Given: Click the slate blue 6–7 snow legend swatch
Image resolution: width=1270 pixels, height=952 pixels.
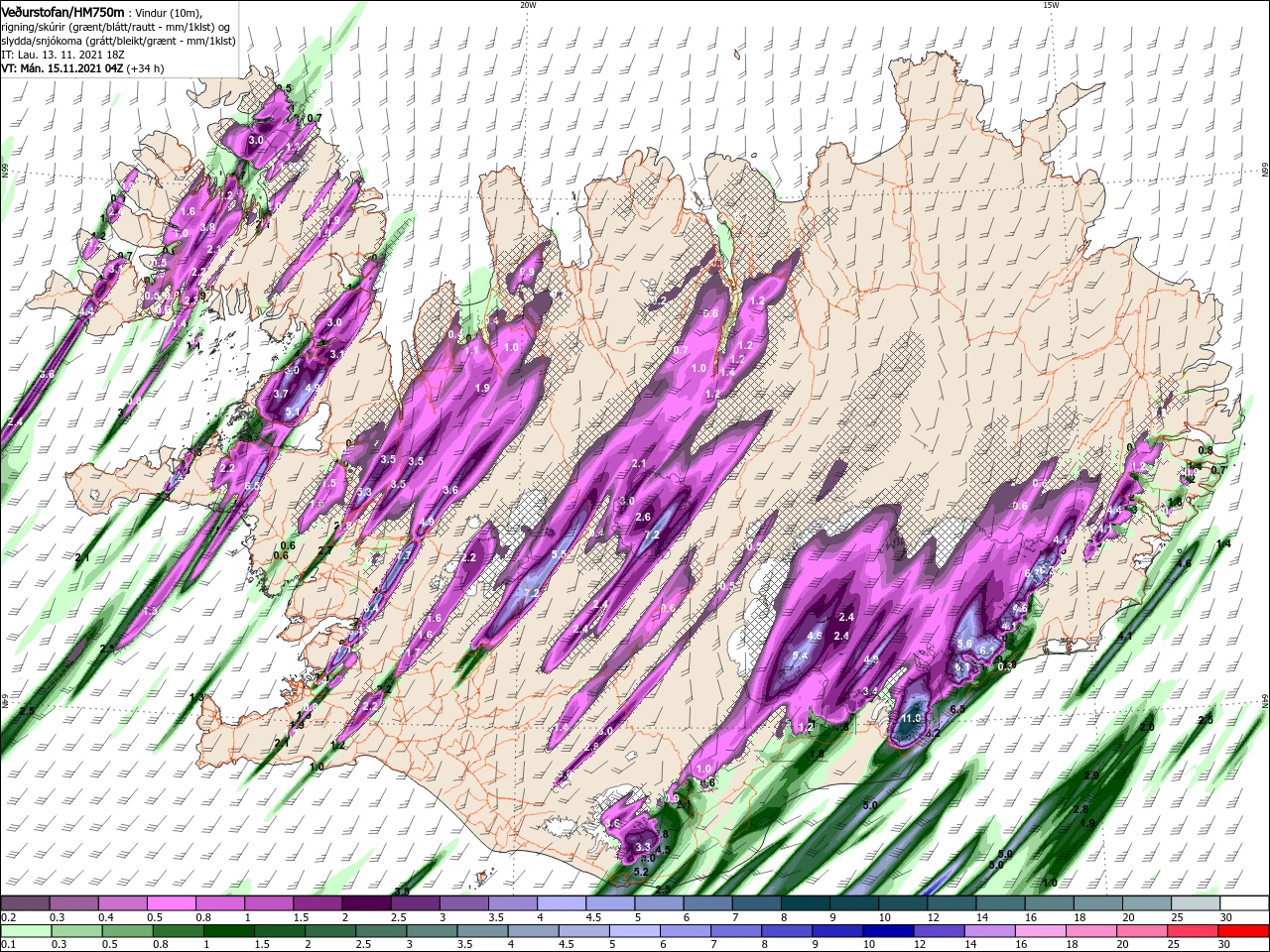Looking at the screenshot, I should (708, 903).
